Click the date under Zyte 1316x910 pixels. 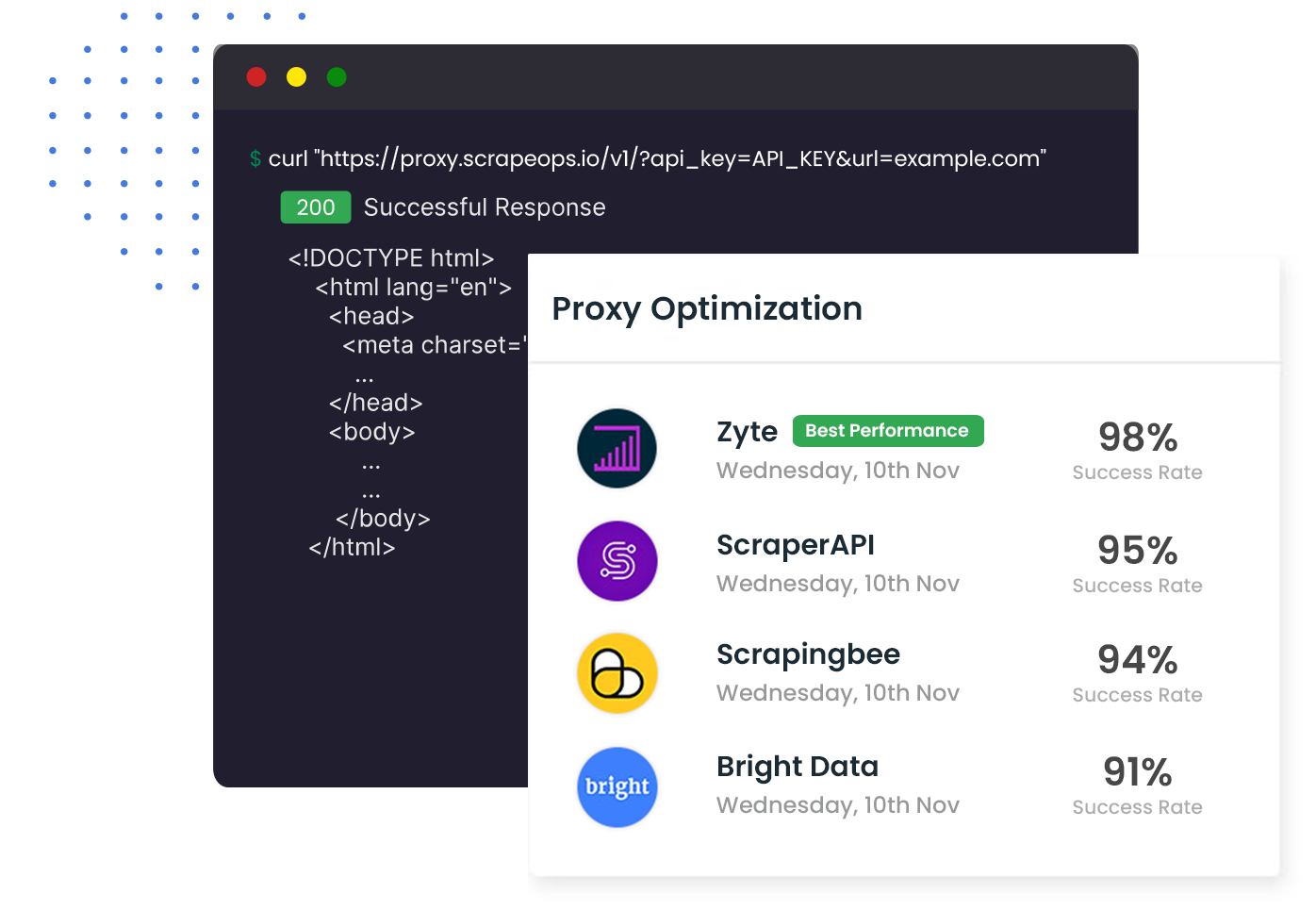(838, 471)
